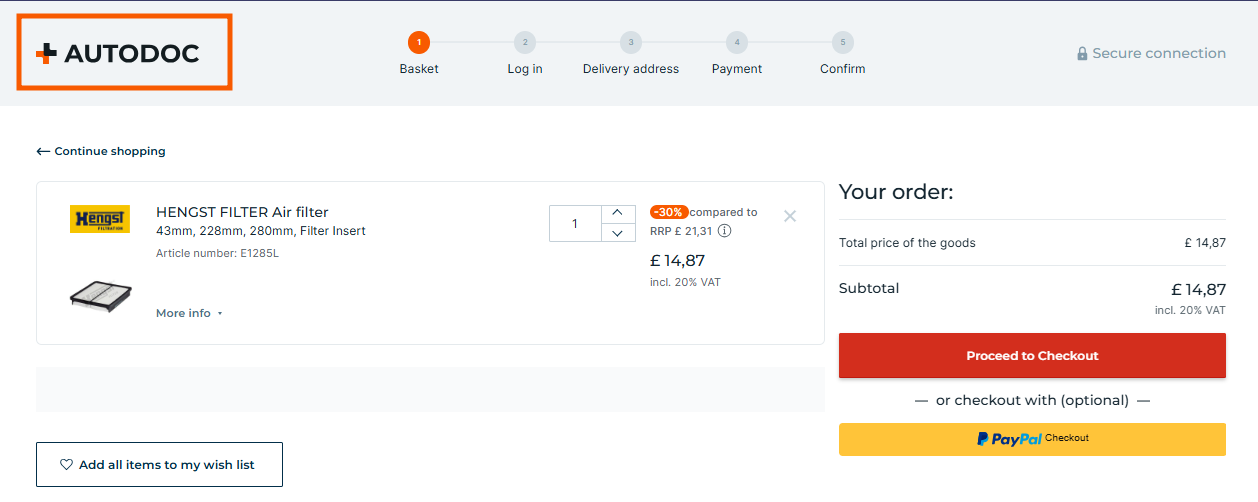Click the Secure connection lock icon
The image size is (1258, 502).
1082,54
